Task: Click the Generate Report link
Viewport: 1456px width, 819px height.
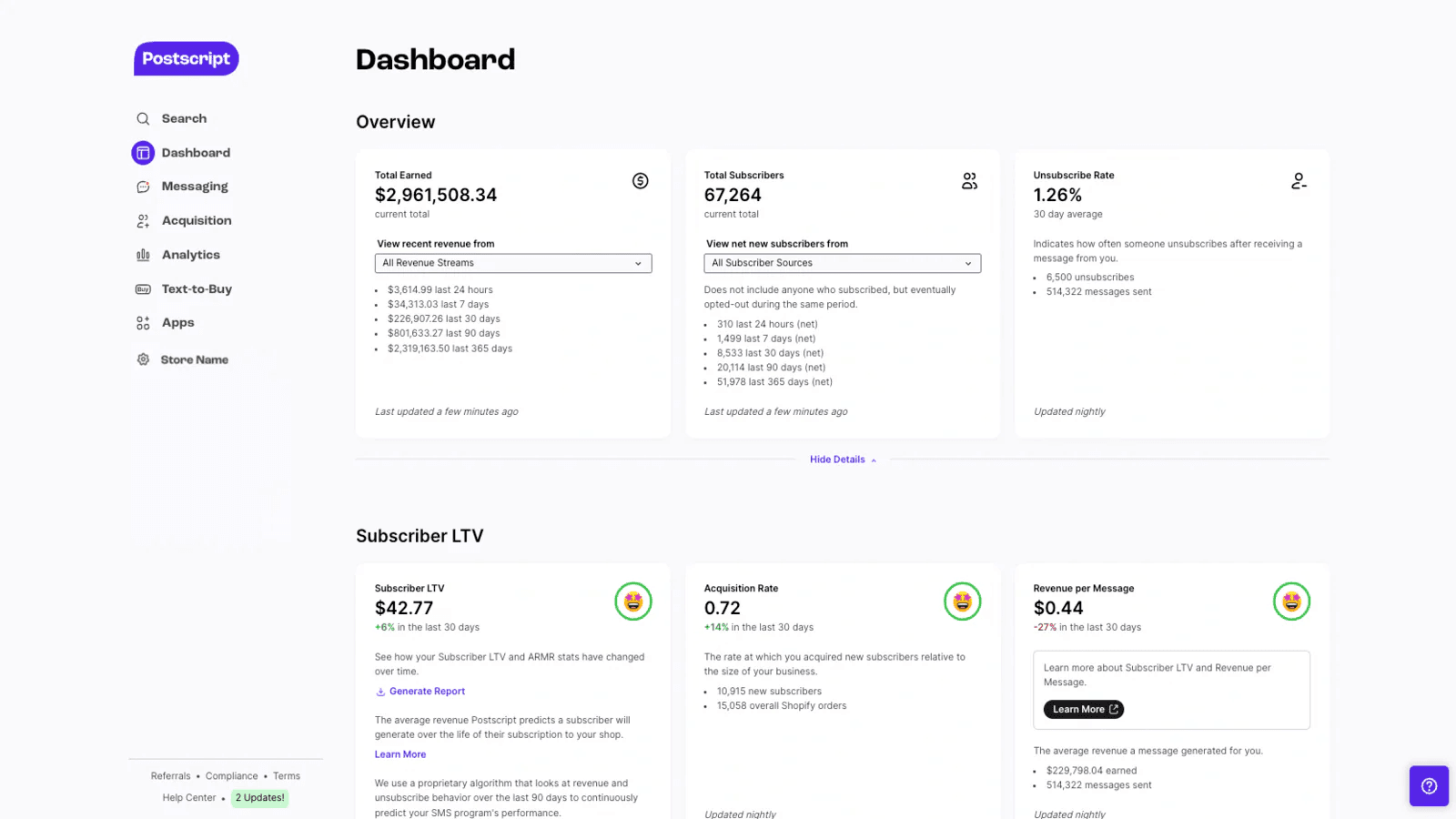Action: 427,692
